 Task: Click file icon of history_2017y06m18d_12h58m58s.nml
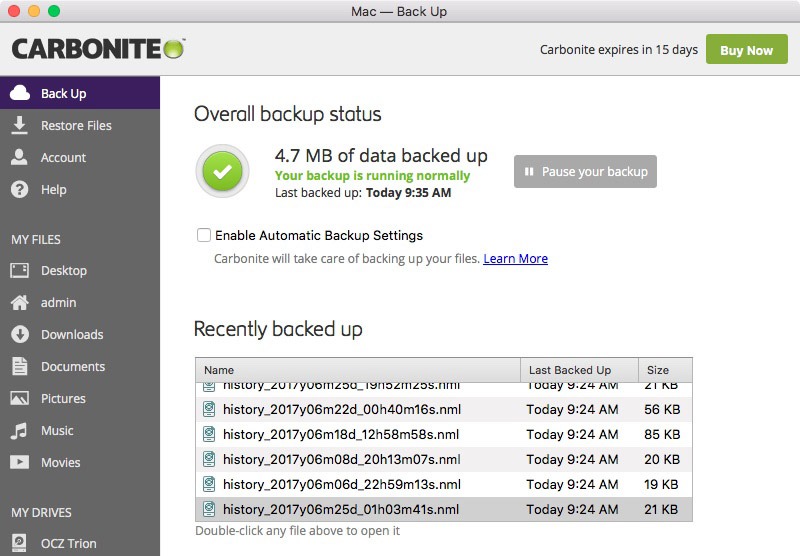[209, 434]
